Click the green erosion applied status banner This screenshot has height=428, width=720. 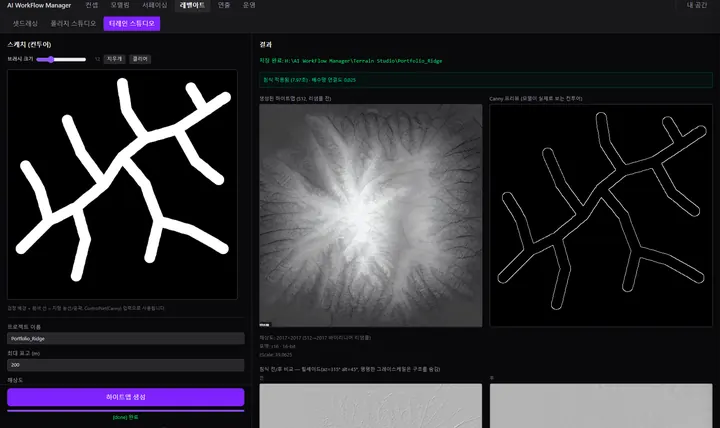click(x=486, y=80)
